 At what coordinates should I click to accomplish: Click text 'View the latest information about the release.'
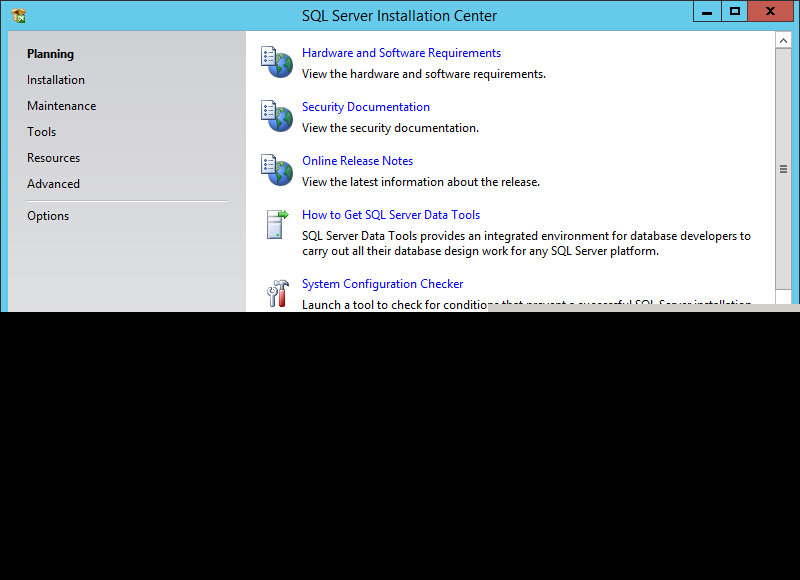click(421, 182)
